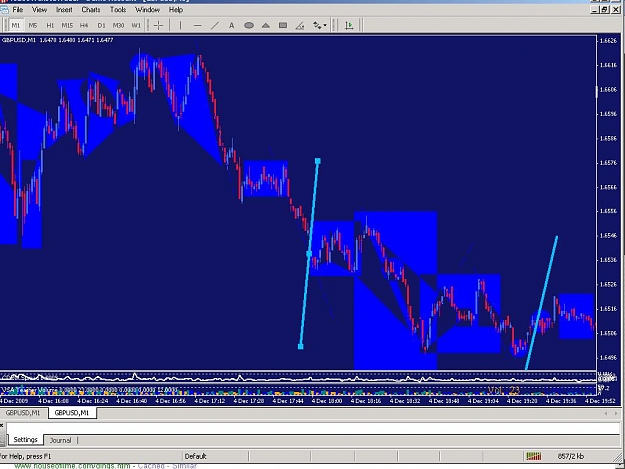Click the Vol: 23 label in indicator window

504,390
